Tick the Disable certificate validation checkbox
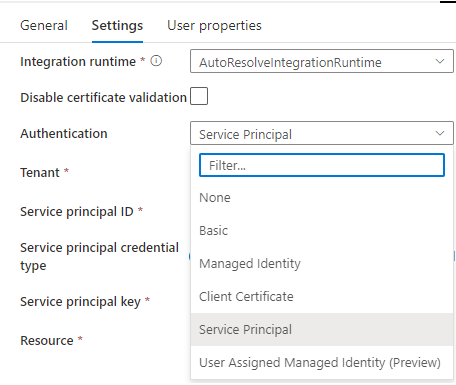This screenshot has width=456, height=385. point(199,96)
